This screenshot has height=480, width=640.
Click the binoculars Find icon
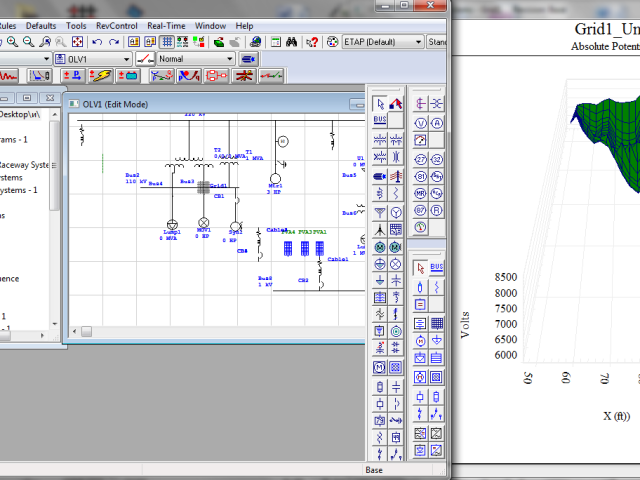(292, 42)
